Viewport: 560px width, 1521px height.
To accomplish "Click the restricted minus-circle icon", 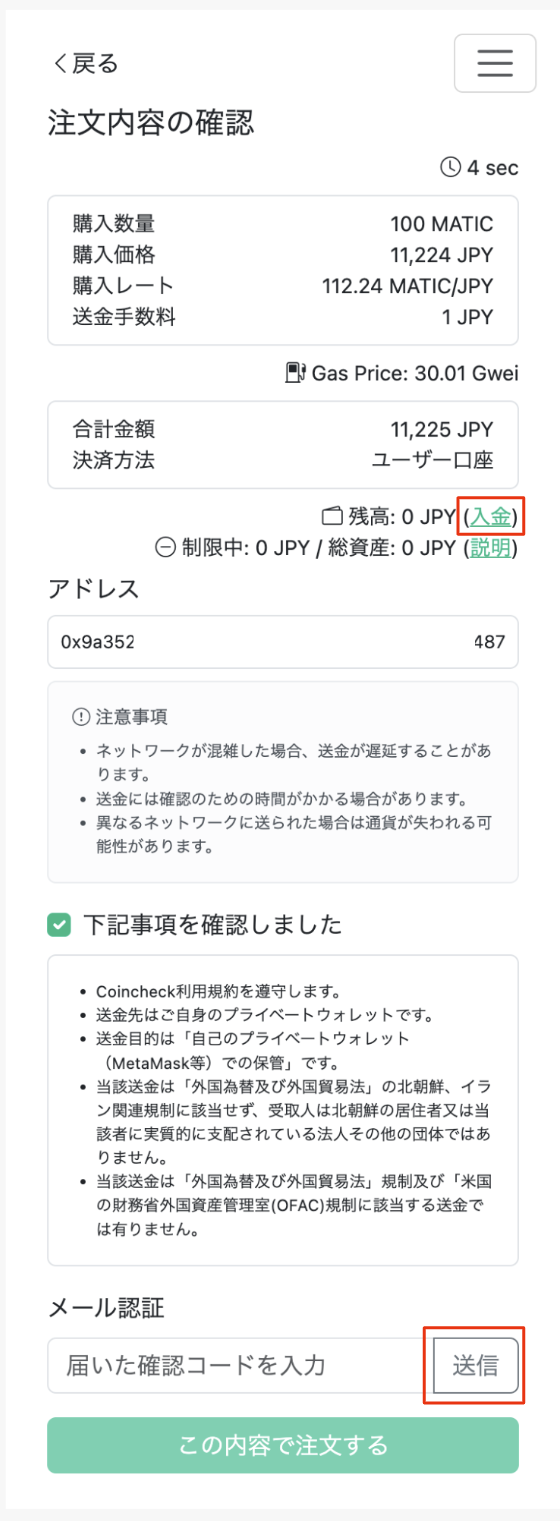I will coord(165,547).
